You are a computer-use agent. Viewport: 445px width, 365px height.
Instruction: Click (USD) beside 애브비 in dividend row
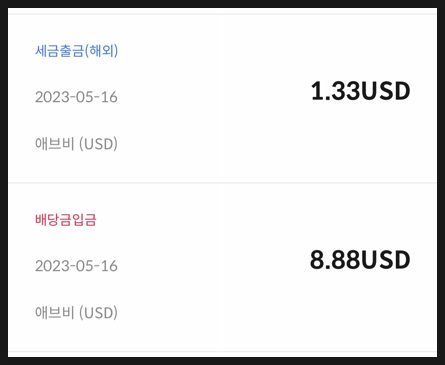click(98, 313)
